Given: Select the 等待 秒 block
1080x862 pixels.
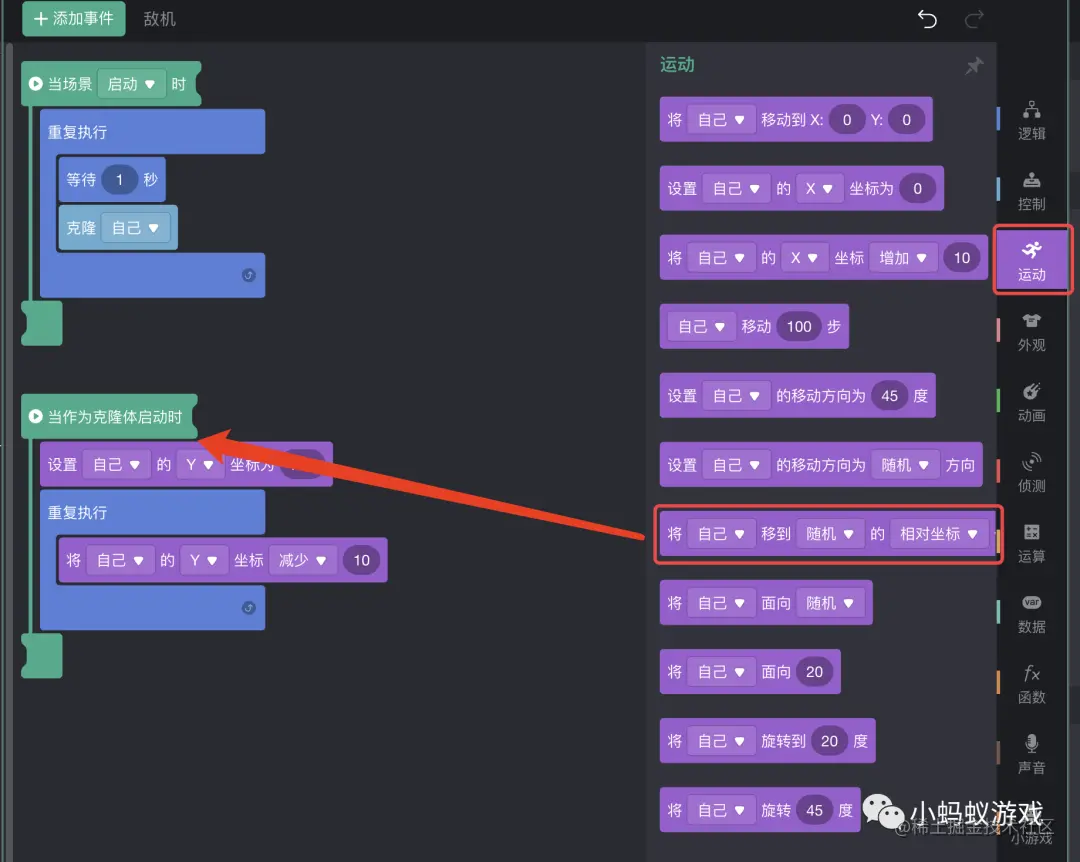Looking at the screenshot, I should coord(112,180).
